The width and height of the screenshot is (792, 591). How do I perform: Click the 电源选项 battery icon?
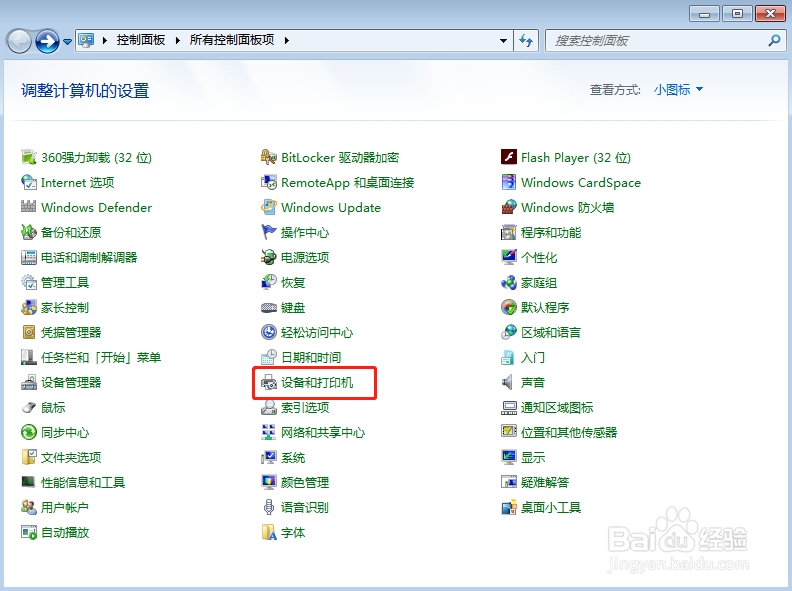pos(269,257)
